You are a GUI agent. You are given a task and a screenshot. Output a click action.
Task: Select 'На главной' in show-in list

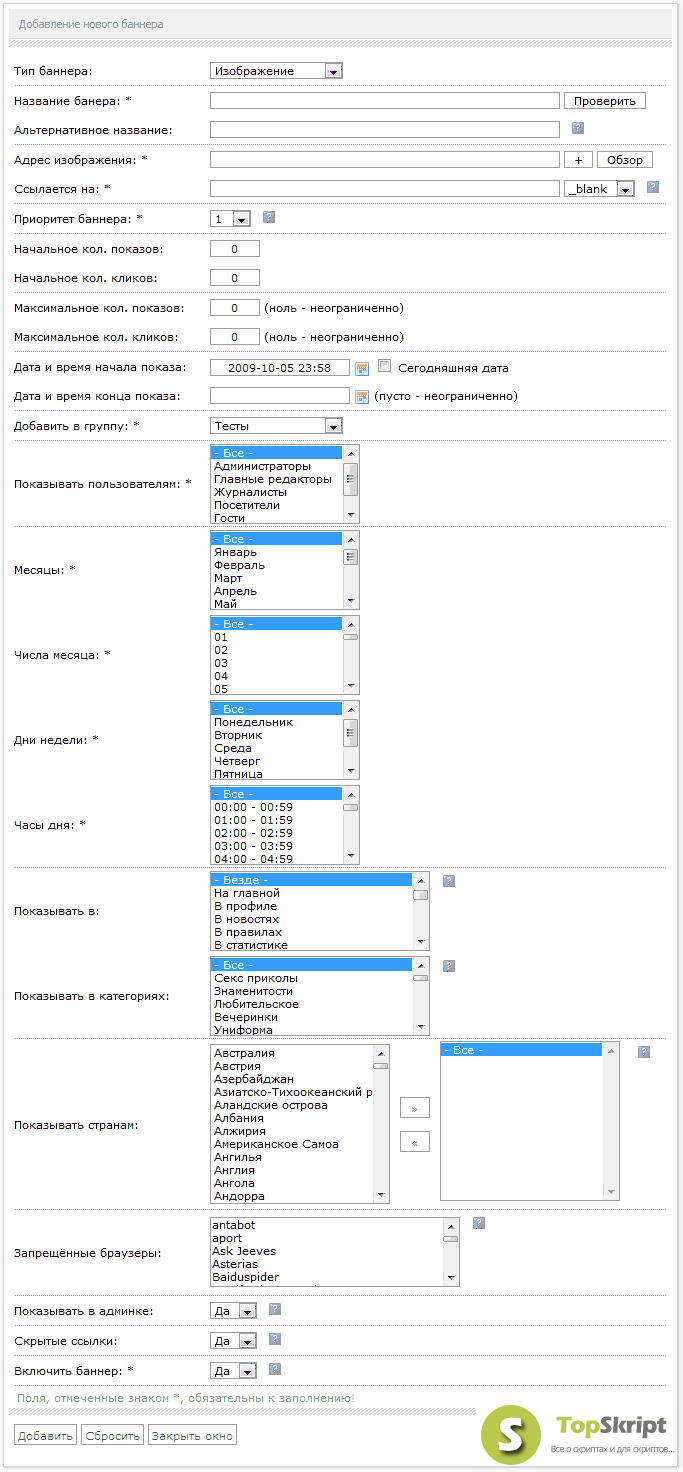click(312, 893)
